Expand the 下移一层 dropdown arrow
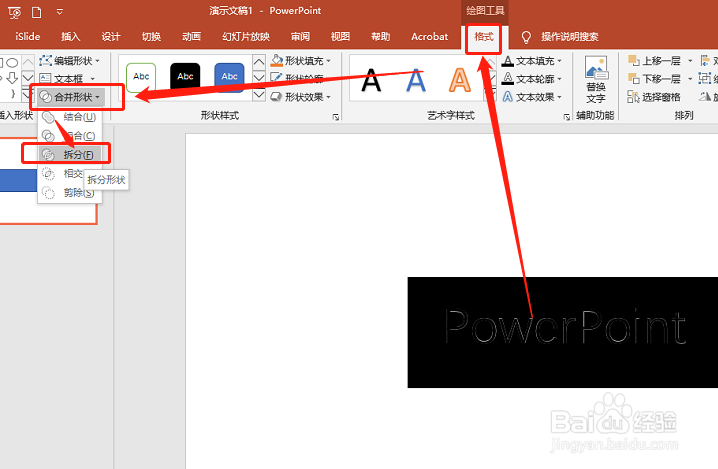The image size is (718, 469). [690, 79]
